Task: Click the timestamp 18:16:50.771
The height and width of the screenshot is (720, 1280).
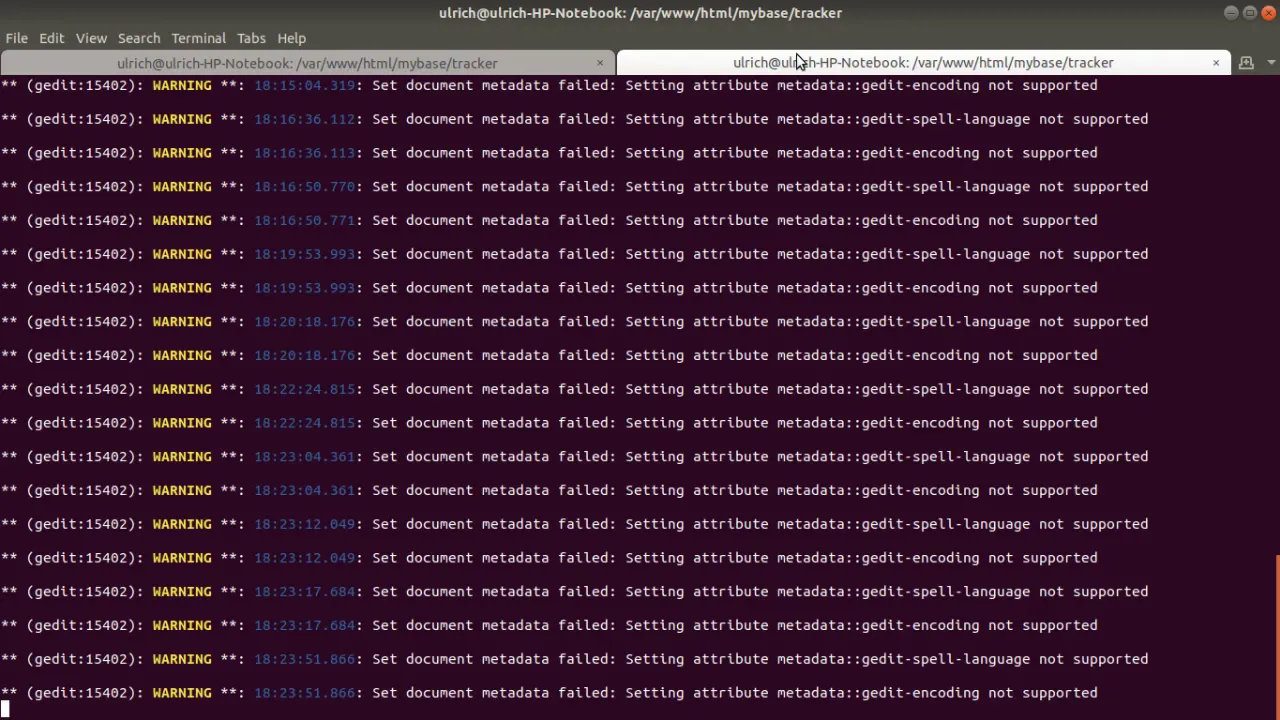Action: [305, 220]
